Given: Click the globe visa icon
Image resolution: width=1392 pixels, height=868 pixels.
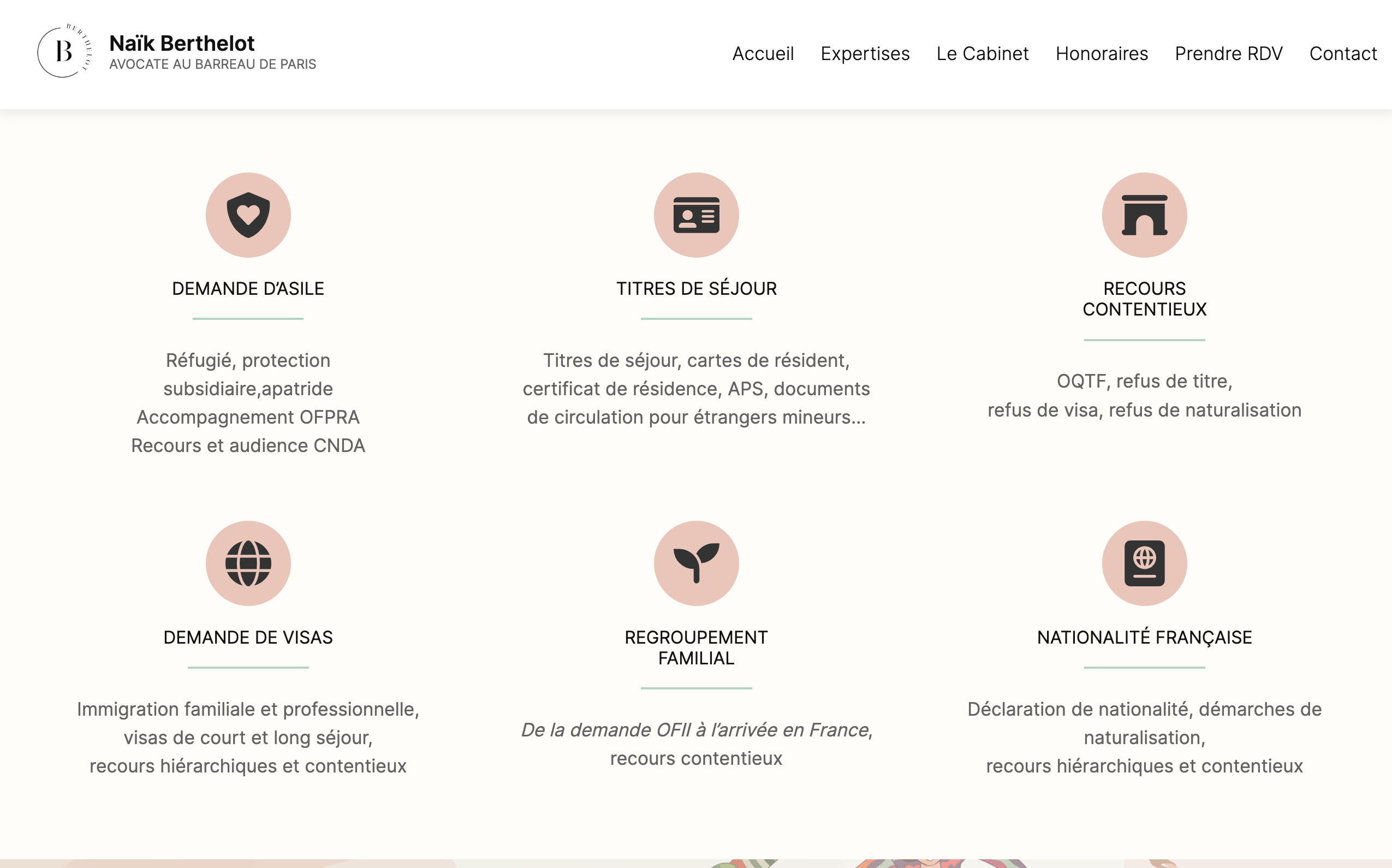Looking at the screenshot, I should coord(248,563).
